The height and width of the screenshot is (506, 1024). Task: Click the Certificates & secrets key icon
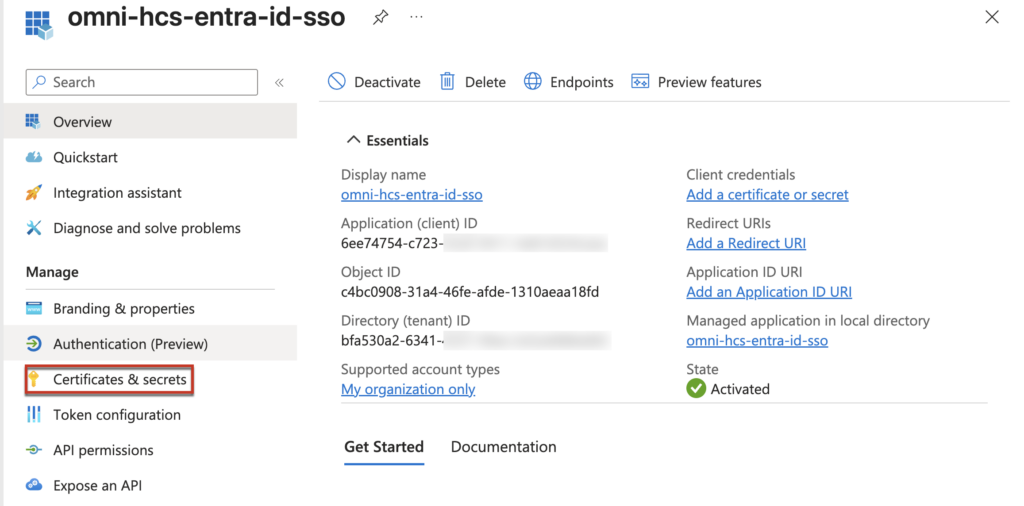pyautogui.click(x=34, y=380)
